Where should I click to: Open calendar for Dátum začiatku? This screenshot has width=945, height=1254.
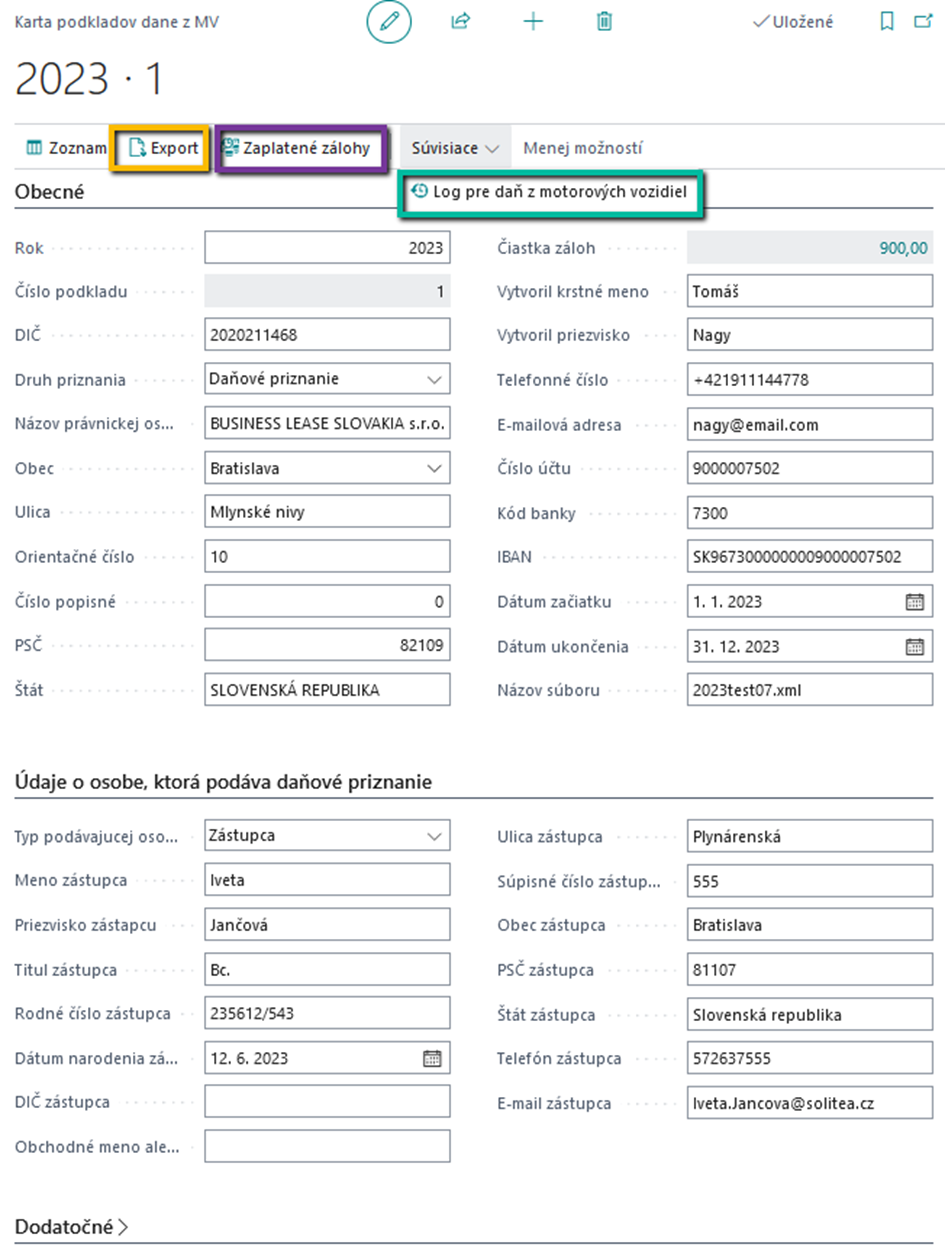pos(914,602)
